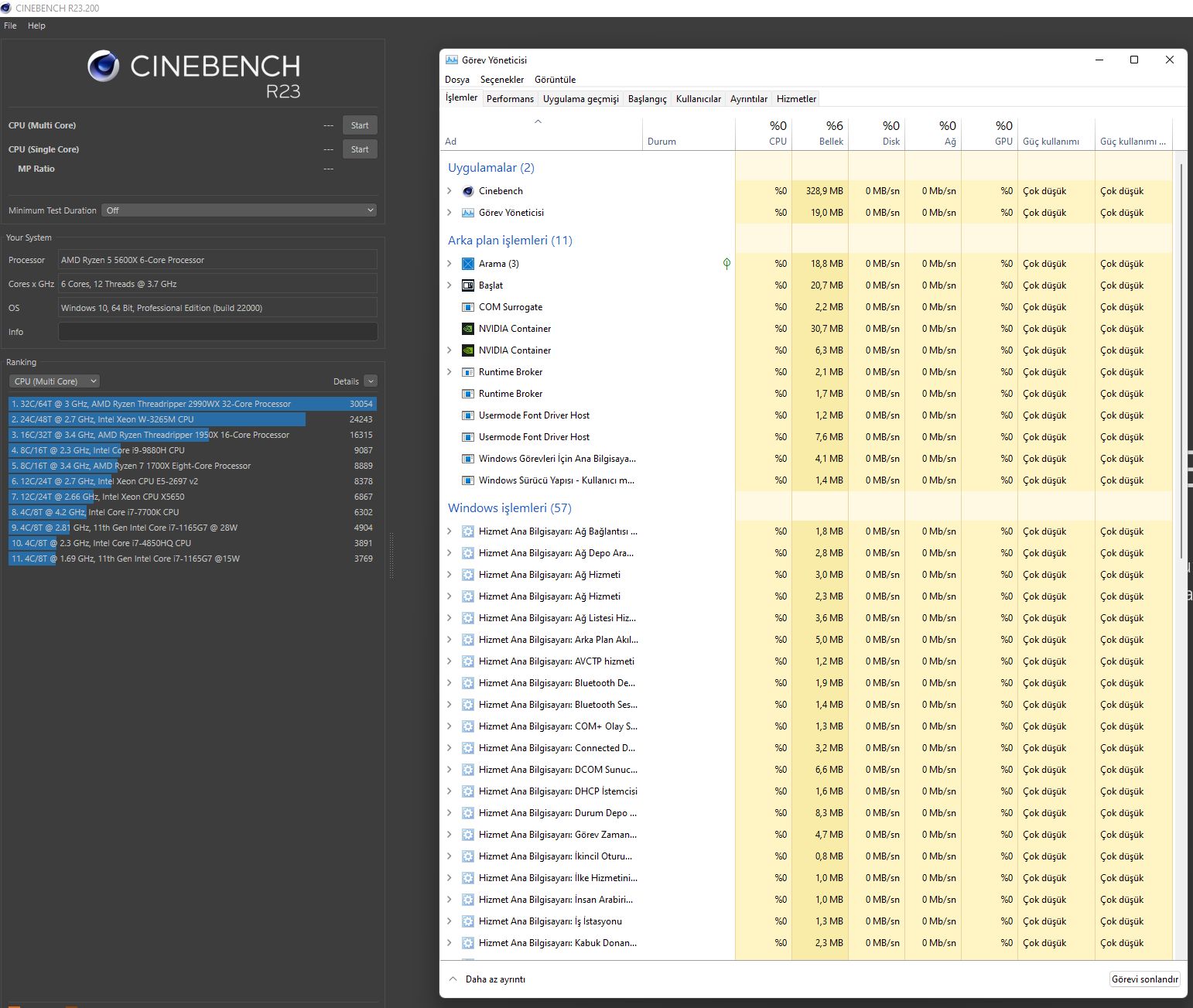Open the Seçenekler menu
Viewport: 1193px width, 1008px height.
coord(502,80)
